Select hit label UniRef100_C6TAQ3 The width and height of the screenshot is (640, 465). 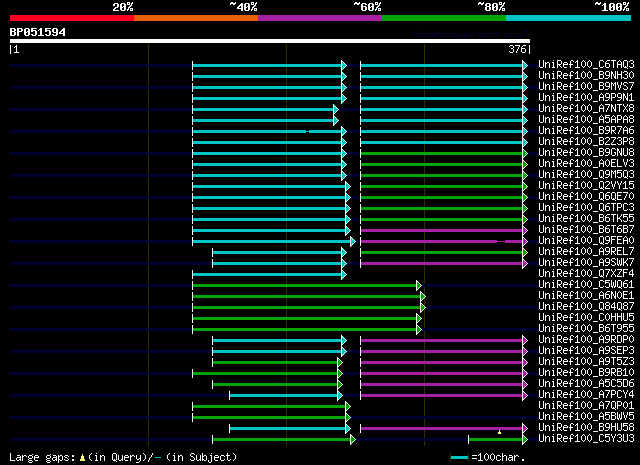pos(586,65)
